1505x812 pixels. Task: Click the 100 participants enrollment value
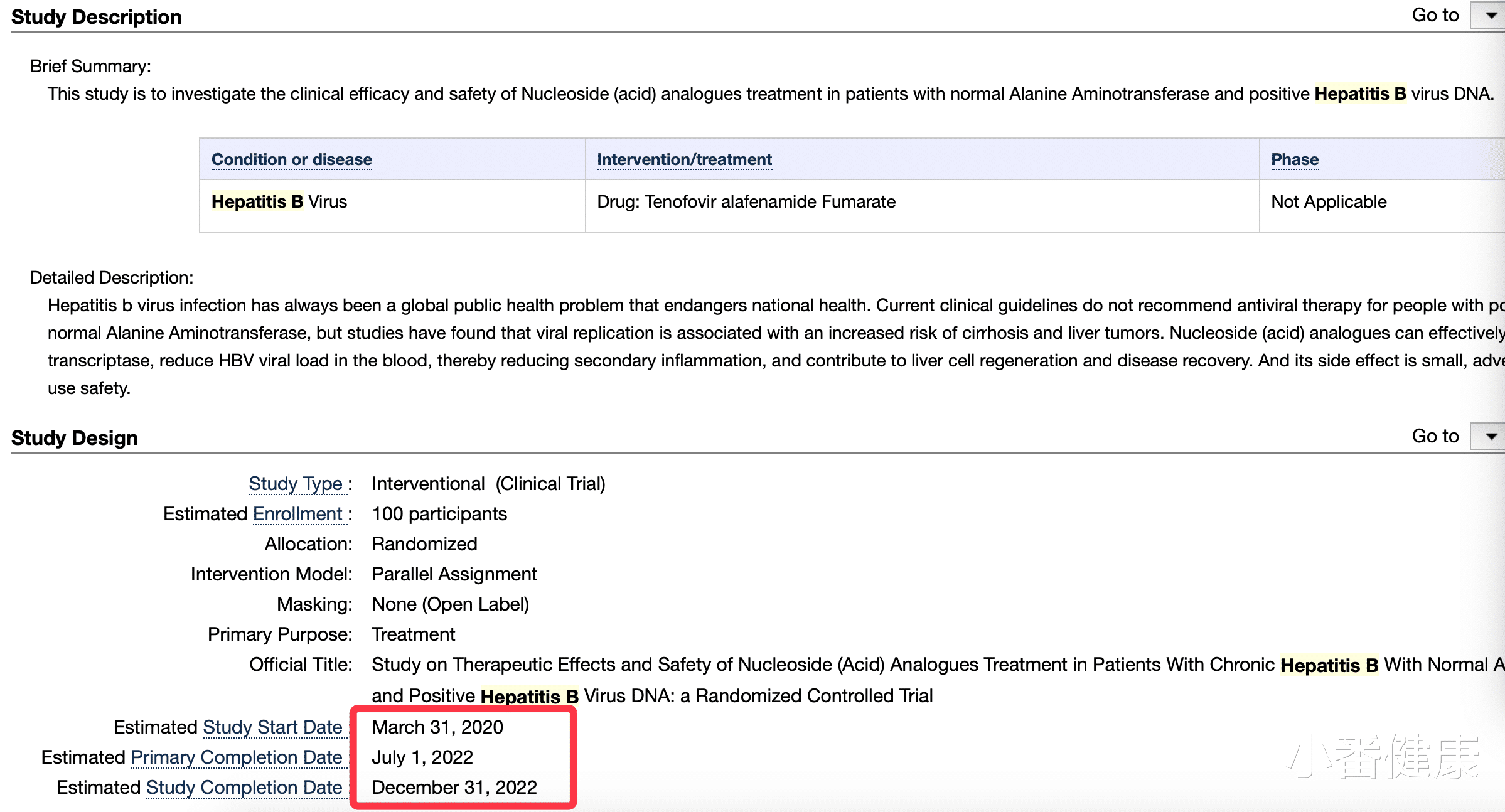pyautogui.click(x=439, y=514)
